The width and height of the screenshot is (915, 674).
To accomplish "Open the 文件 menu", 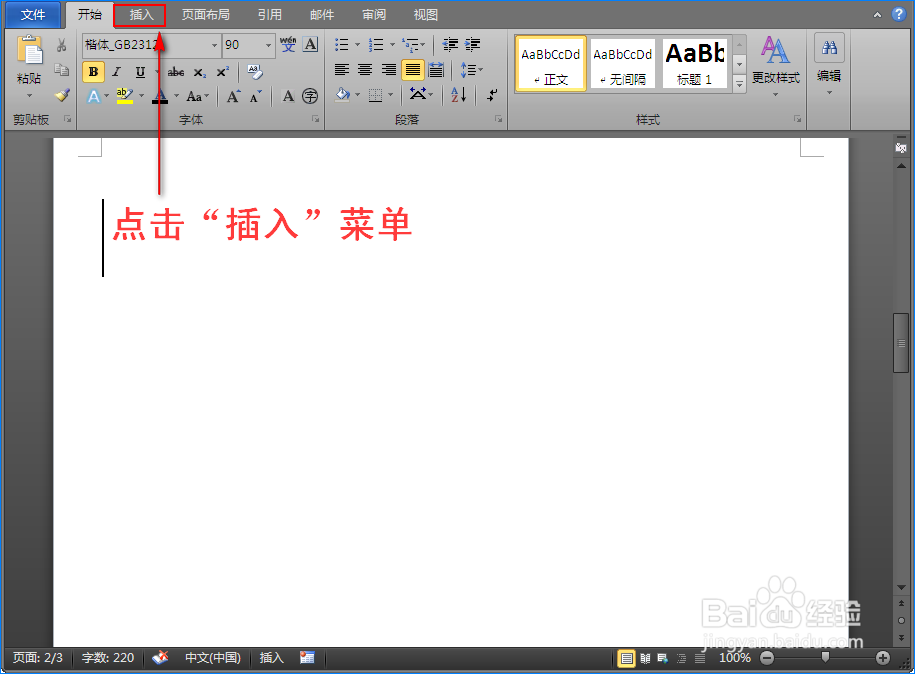I will 33,14.
